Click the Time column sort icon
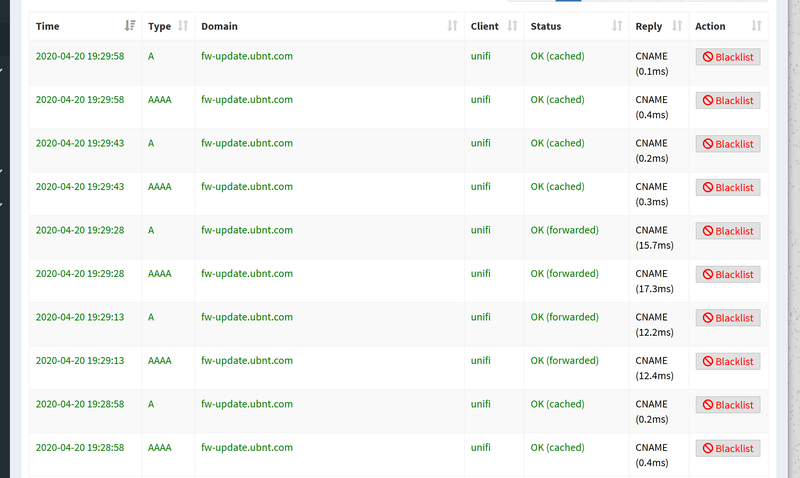The image size is (800, 478). coord(130,26)
